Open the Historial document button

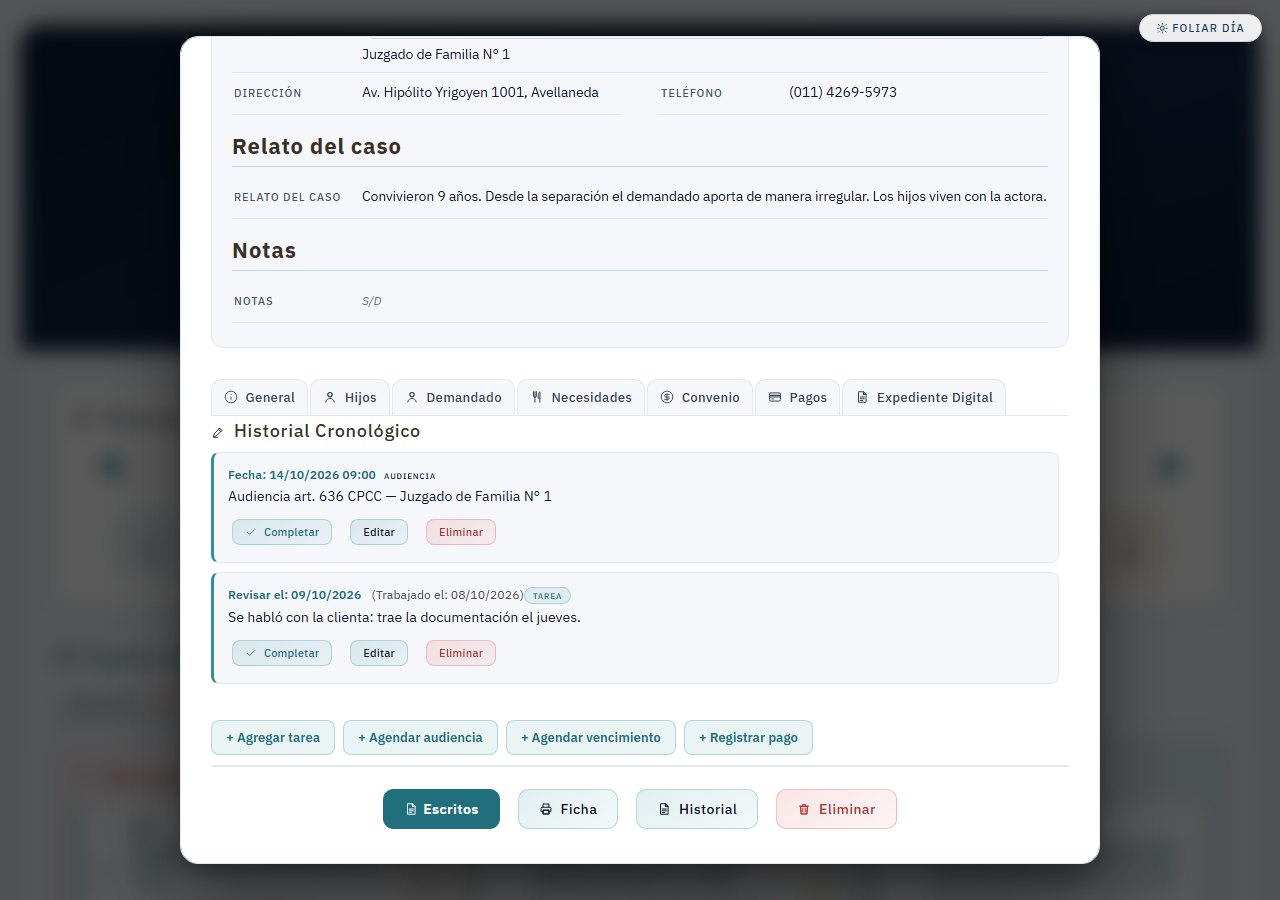tap(697, 809)
